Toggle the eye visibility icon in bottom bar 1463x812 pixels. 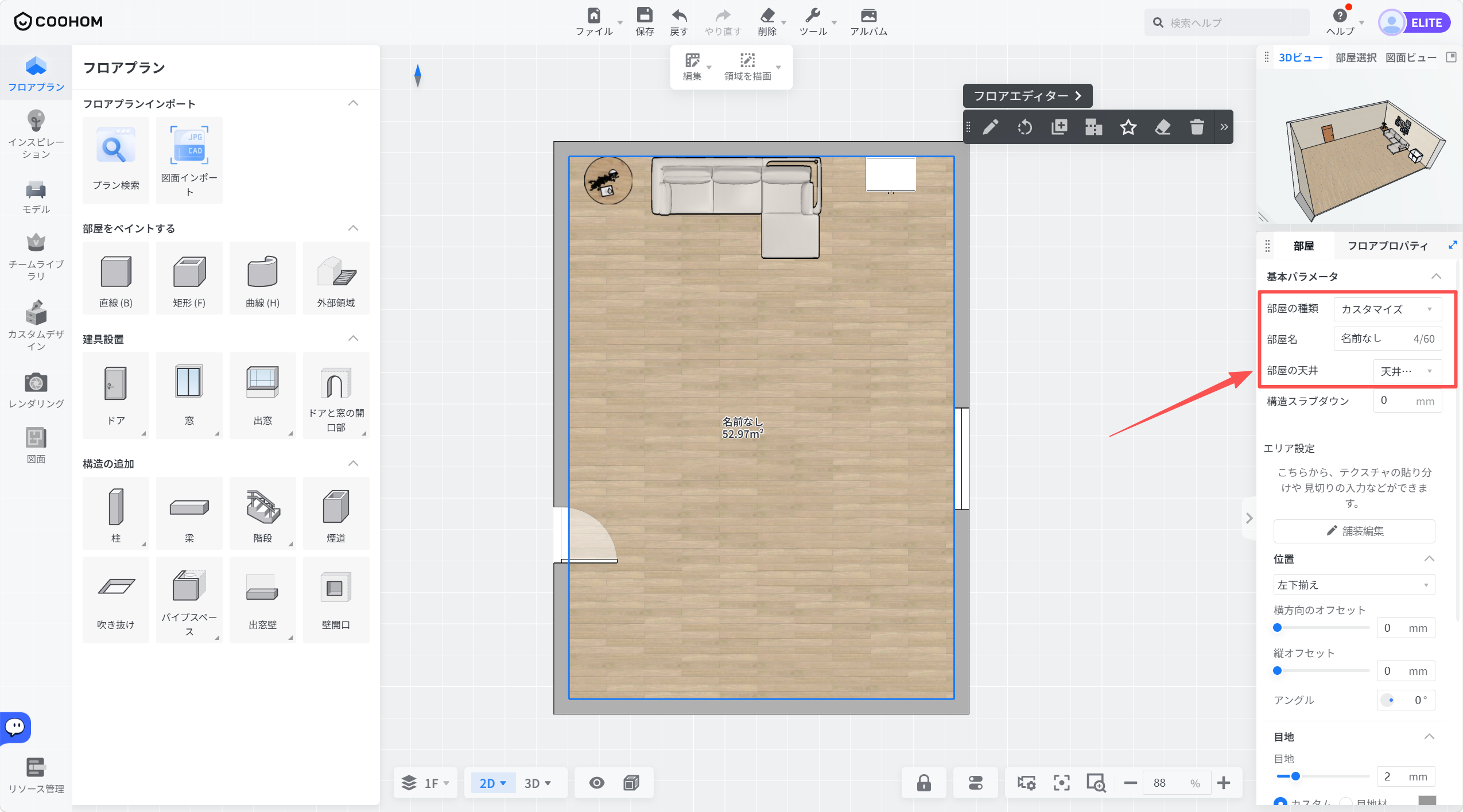[597, 783]
